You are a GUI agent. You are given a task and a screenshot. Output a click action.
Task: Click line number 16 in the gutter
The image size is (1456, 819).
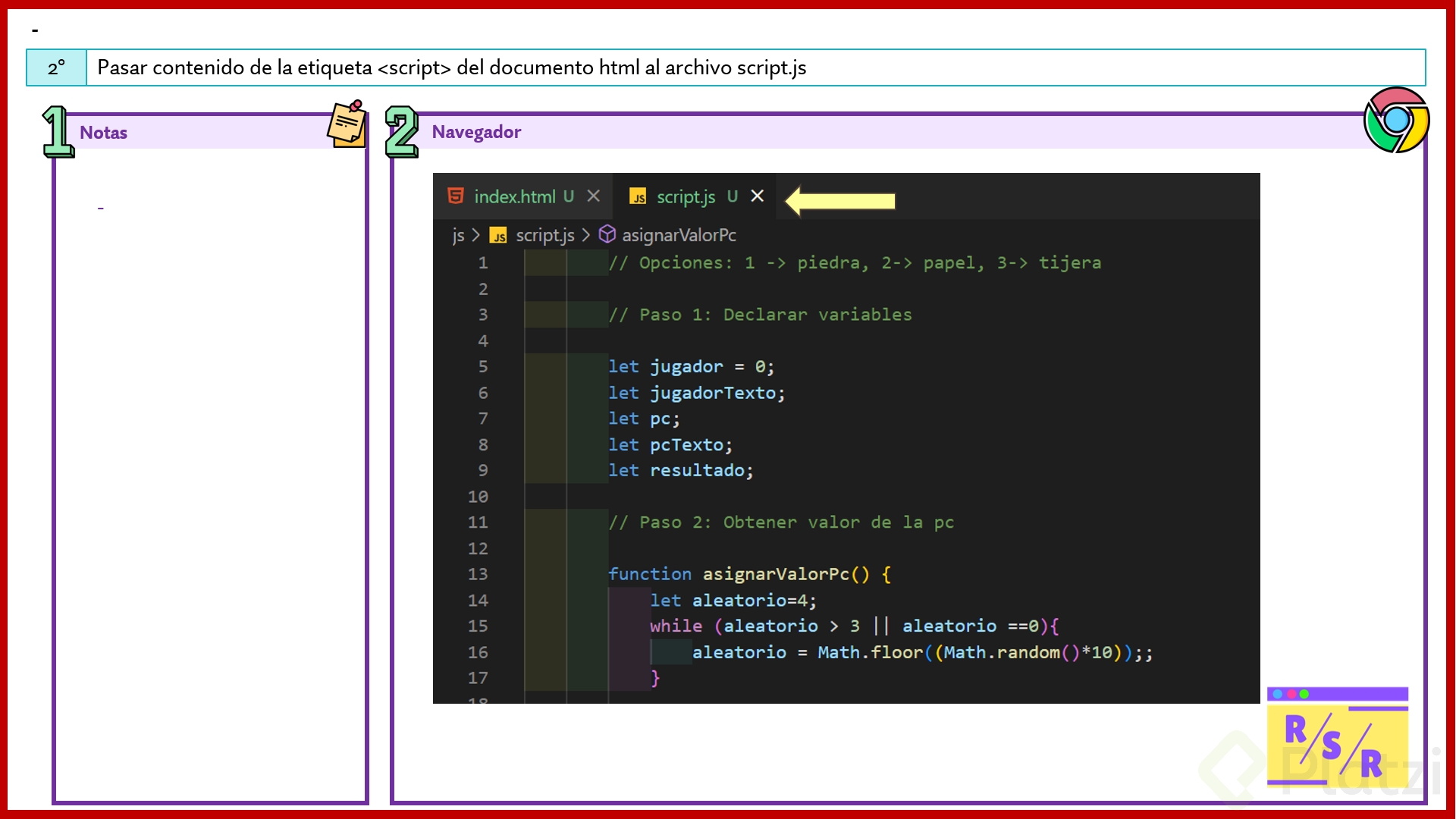478,652
